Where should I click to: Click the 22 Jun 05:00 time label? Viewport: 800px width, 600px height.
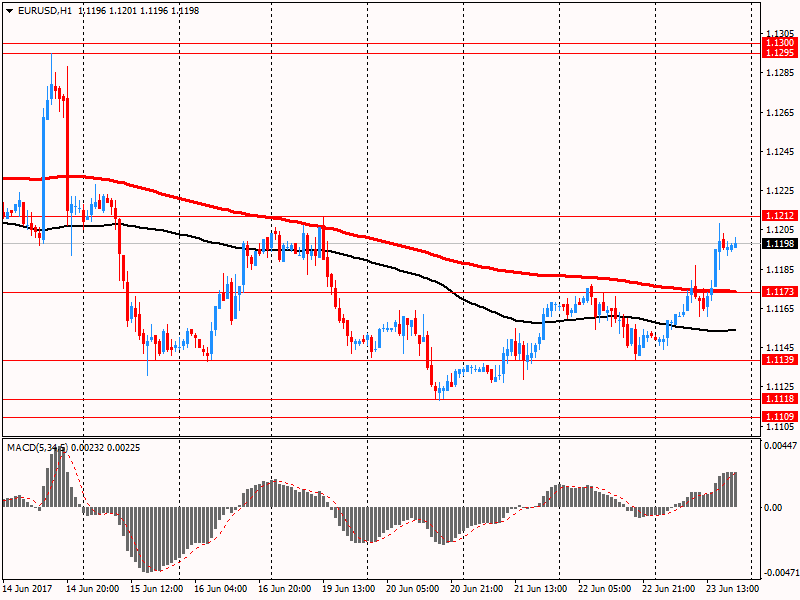click(x=605, y=589)
